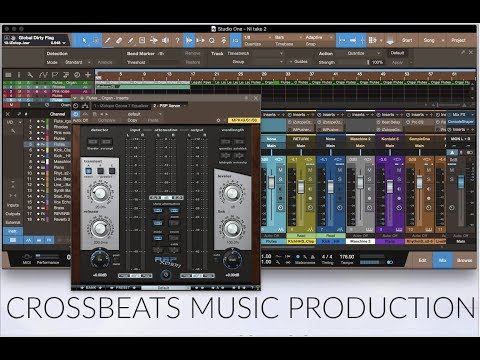Viewport: 480px width, 360px height.
Task: Open the Outputs section of the console
Action: coord(13,214)
